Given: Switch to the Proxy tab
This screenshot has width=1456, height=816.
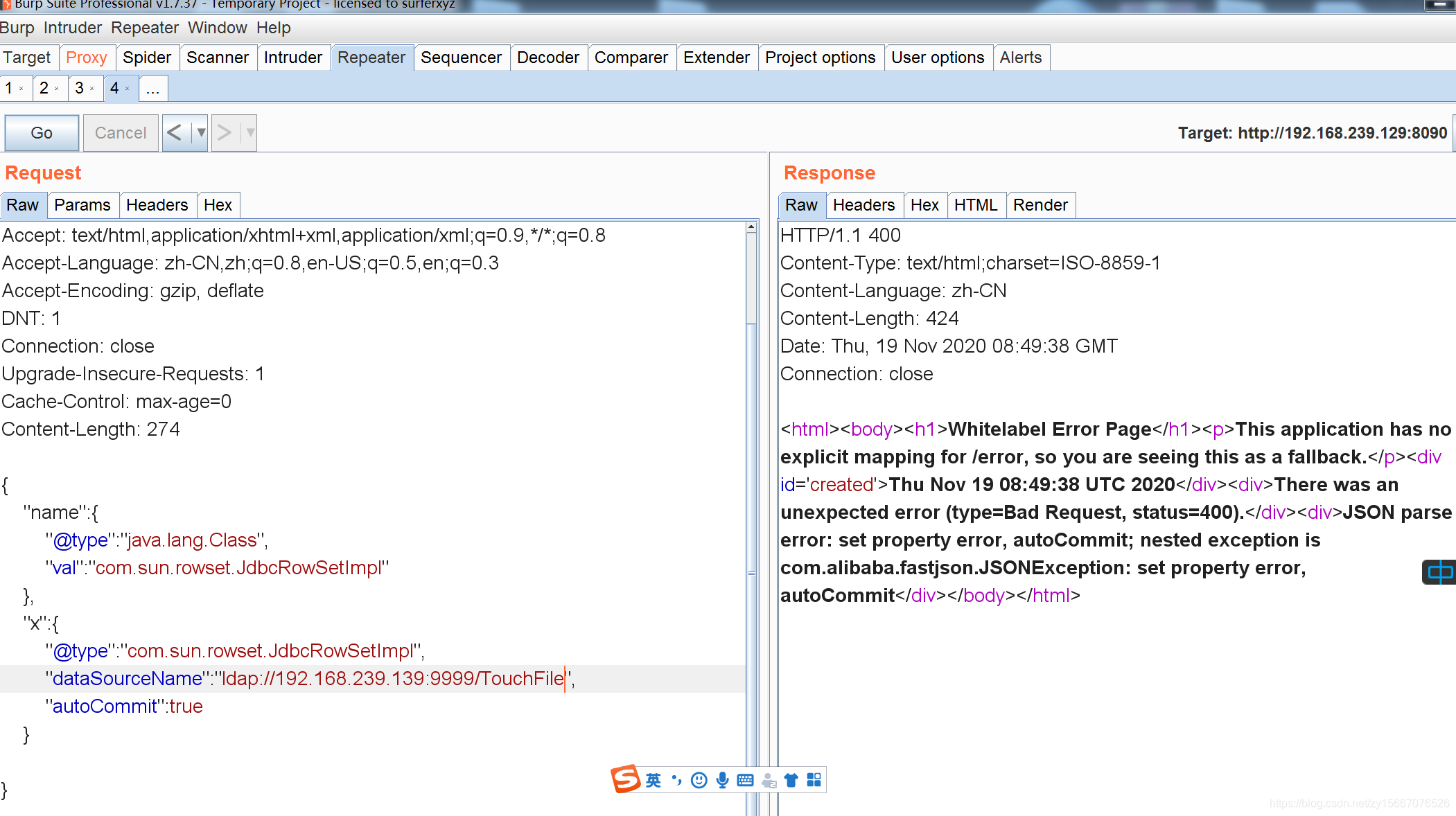Looking at the screenshot, I should click(87, 57).
